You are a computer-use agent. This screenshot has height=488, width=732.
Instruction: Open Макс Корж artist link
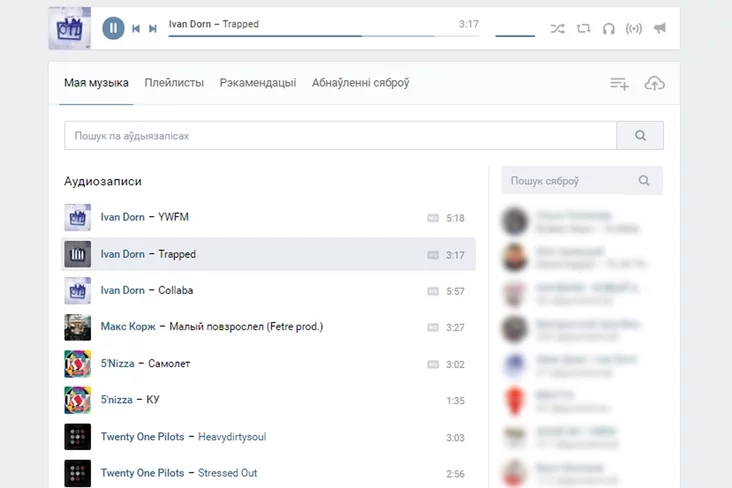(128, 326)
